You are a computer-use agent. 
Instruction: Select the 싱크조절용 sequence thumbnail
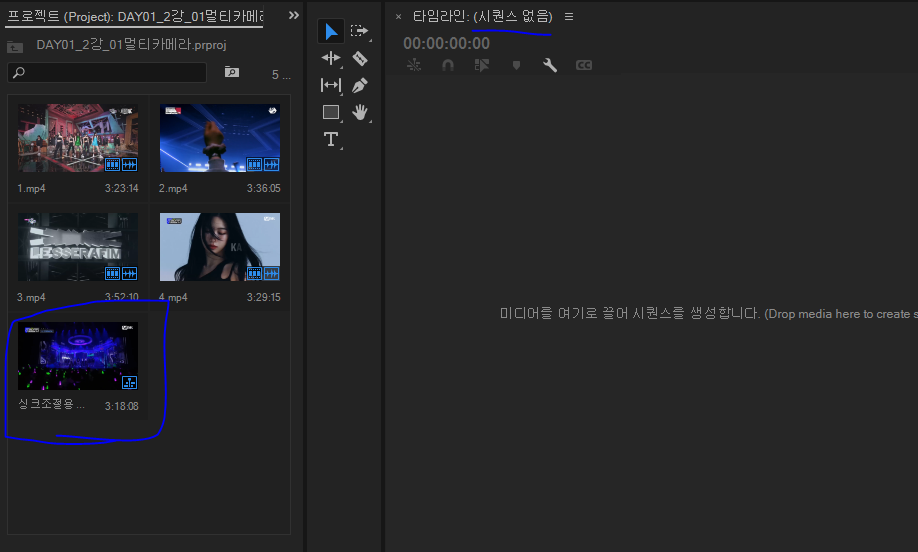coord(78,356)
